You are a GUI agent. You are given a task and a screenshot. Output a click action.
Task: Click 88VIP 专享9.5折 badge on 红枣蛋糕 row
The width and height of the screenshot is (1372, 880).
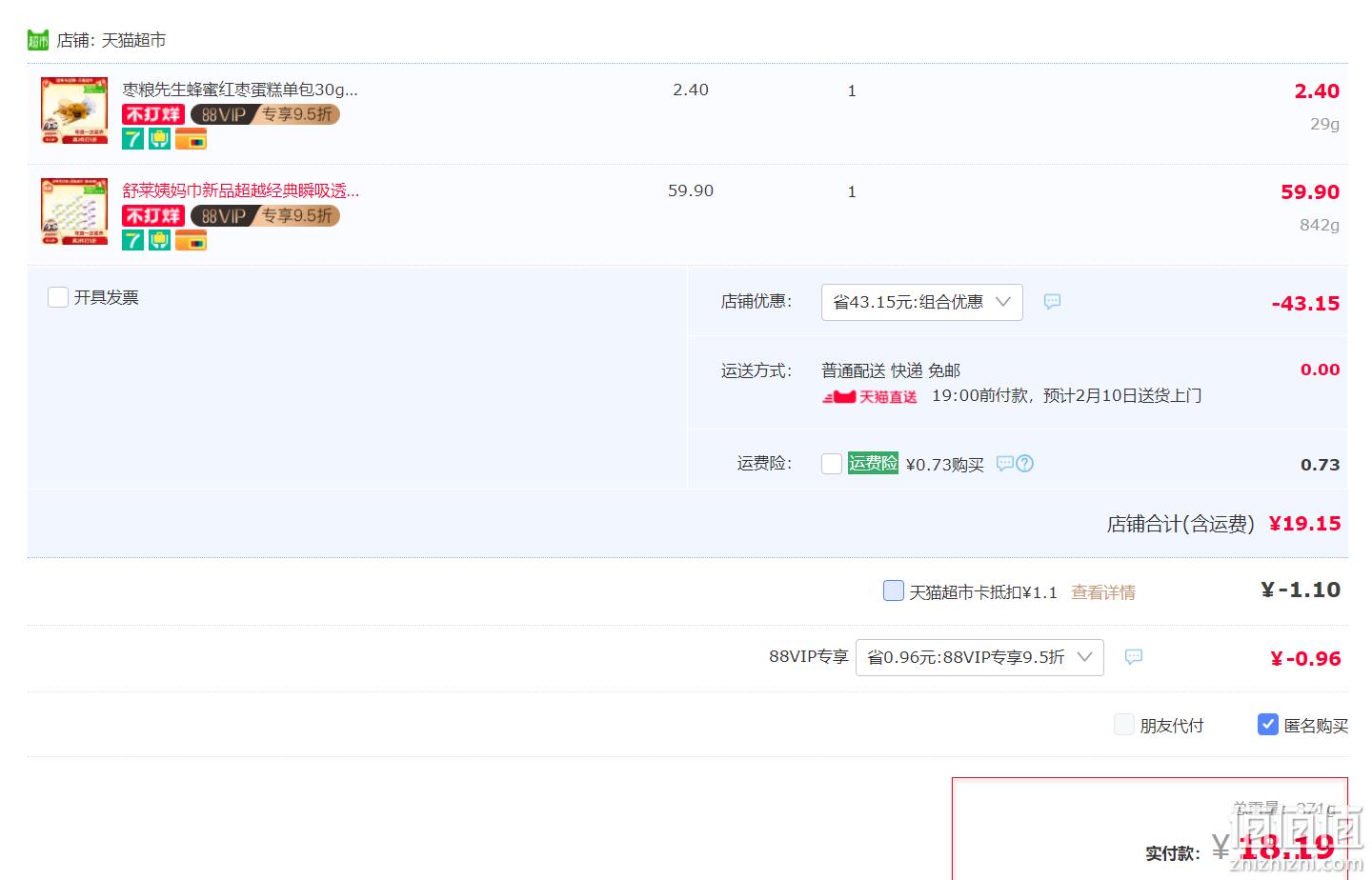point(265,114)
